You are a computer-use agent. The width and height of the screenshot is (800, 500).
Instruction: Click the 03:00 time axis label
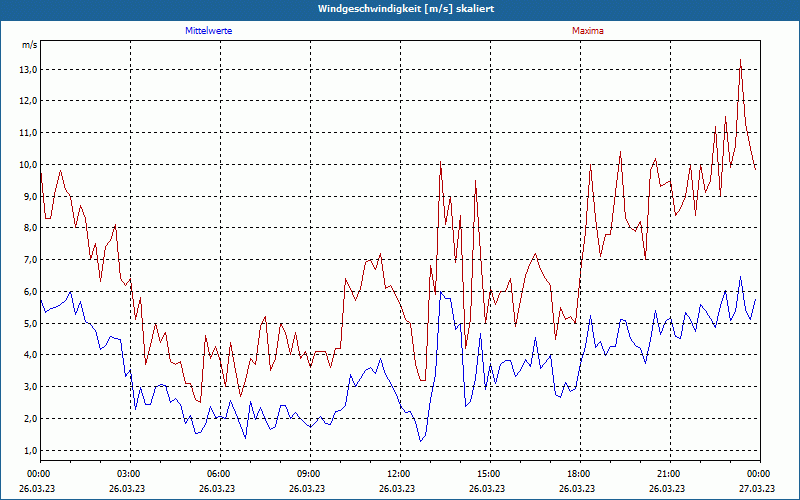click(130, 474)
